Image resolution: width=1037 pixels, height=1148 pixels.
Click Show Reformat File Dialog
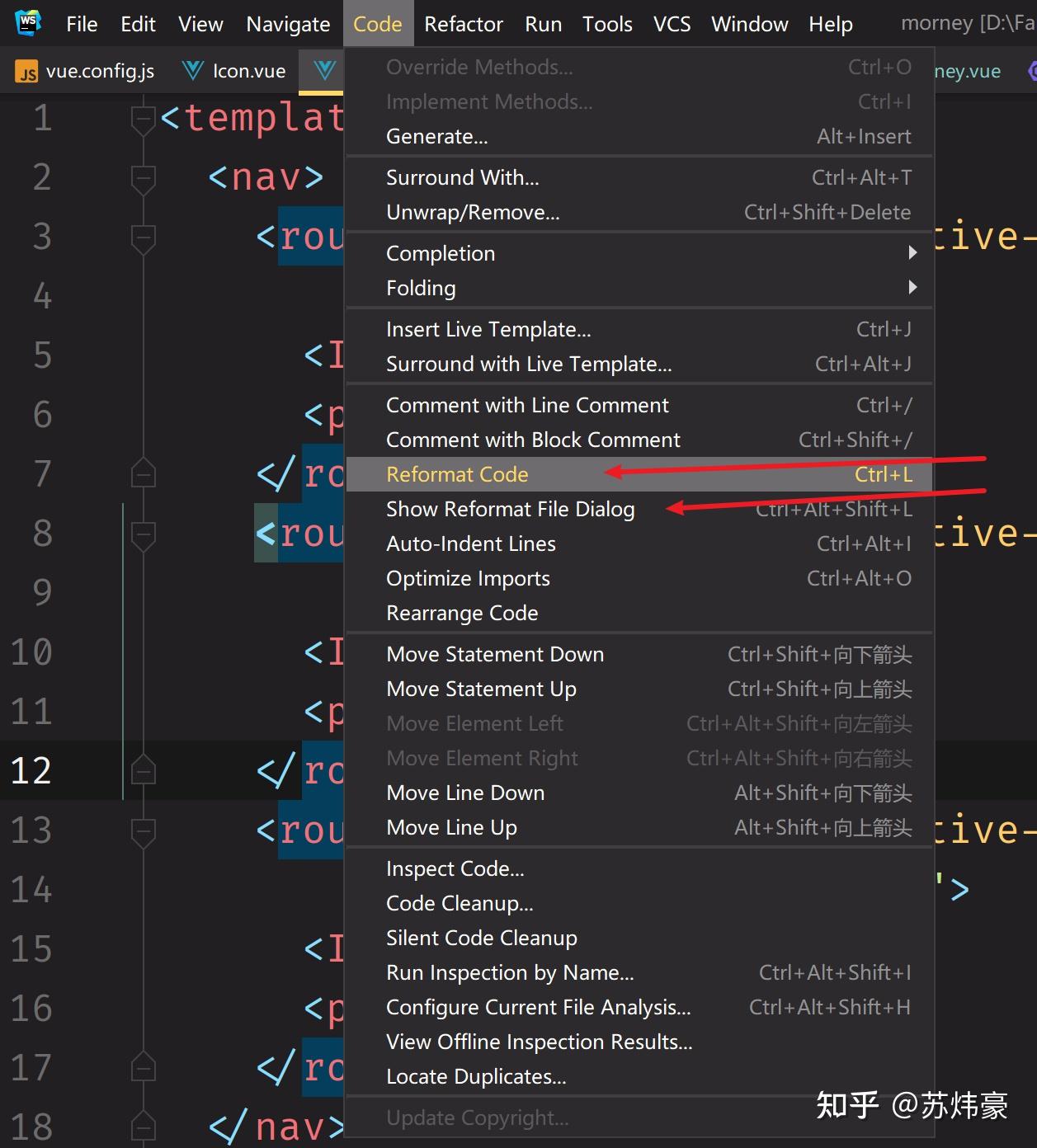pyautogui.click(x=639, y=509)
